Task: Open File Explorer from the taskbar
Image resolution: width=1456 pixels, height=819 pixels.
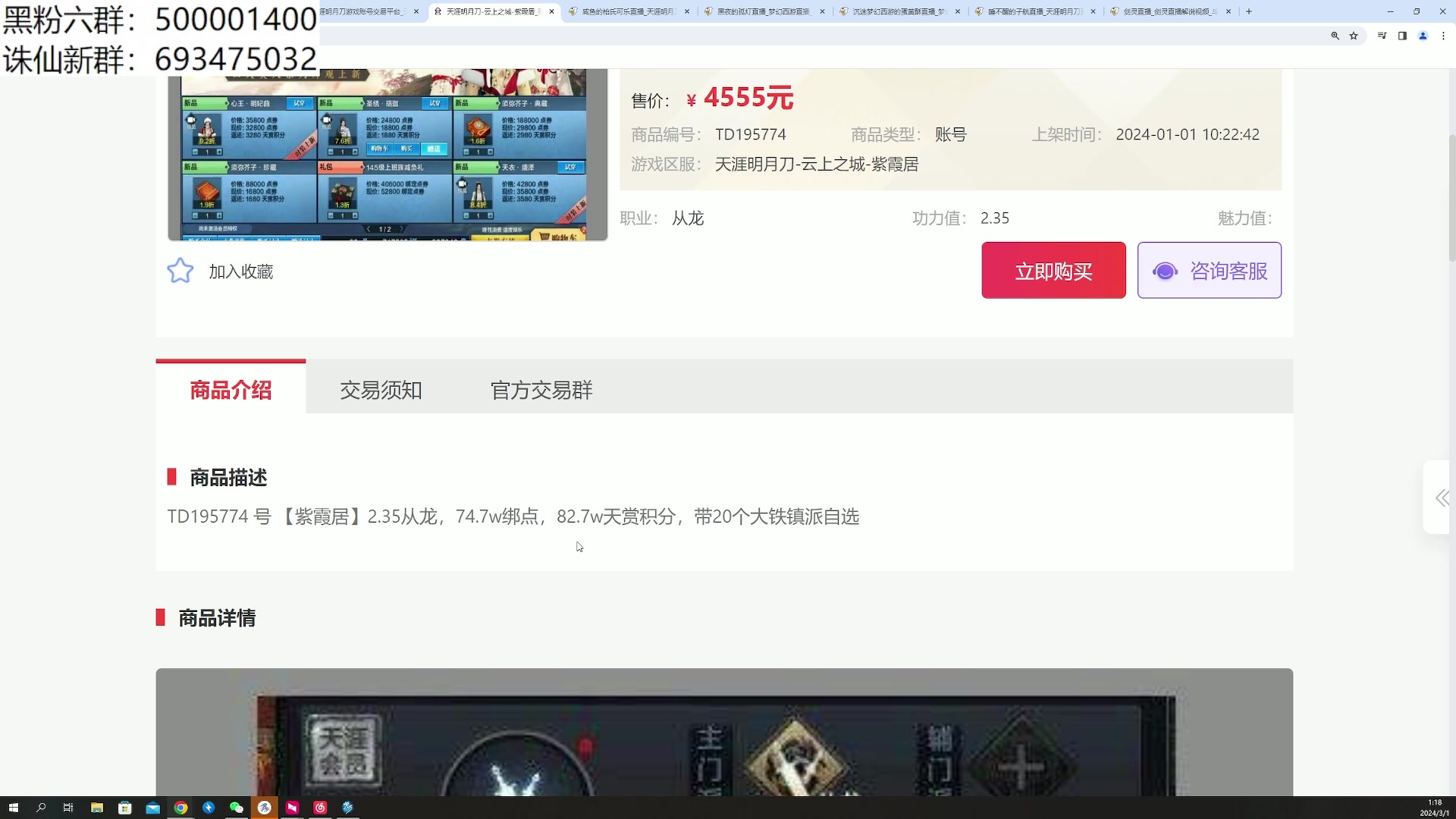Action: click(97, 808)
